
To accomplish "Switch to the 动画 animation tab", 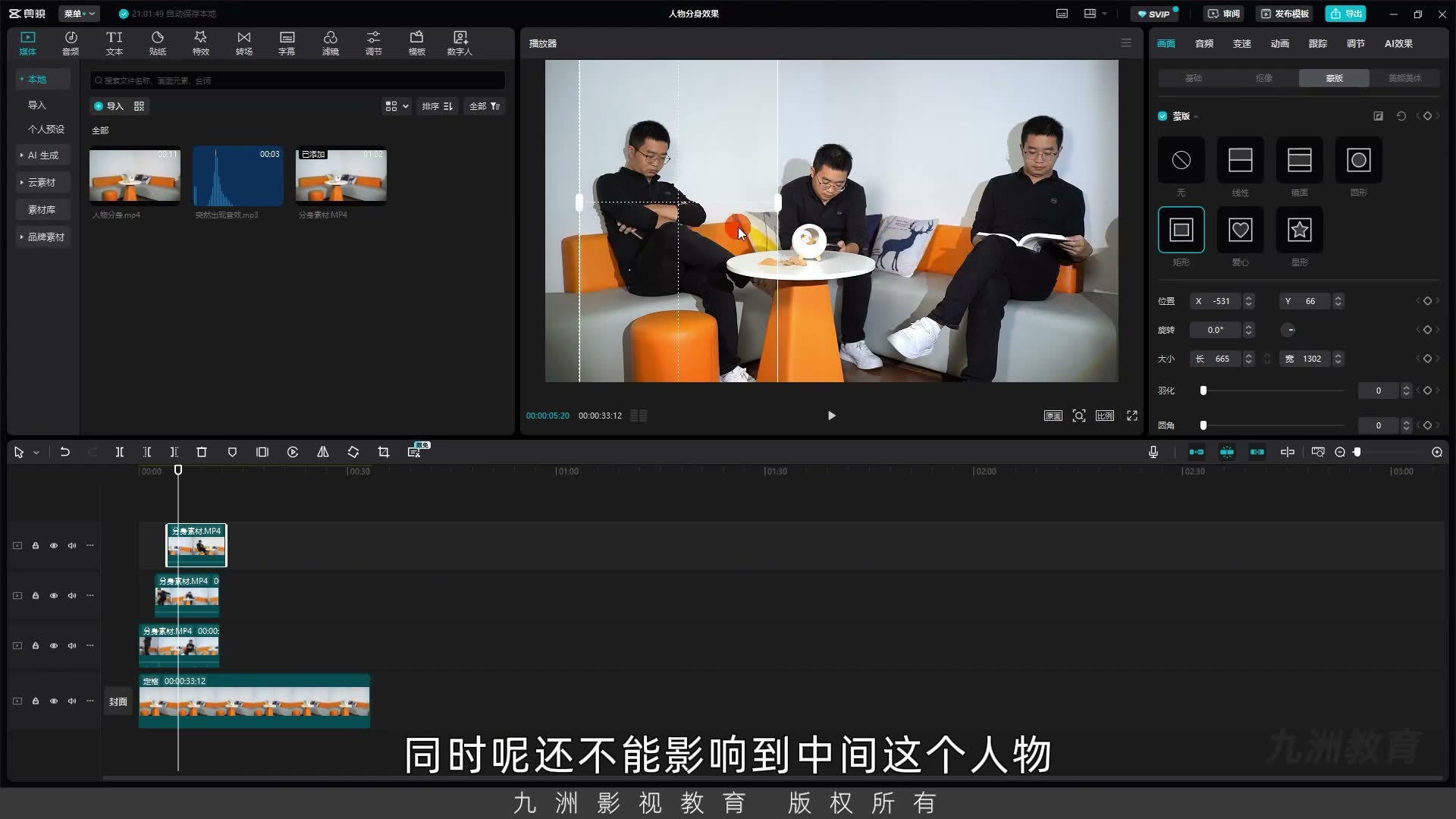I will click(x=1280, y=43).
